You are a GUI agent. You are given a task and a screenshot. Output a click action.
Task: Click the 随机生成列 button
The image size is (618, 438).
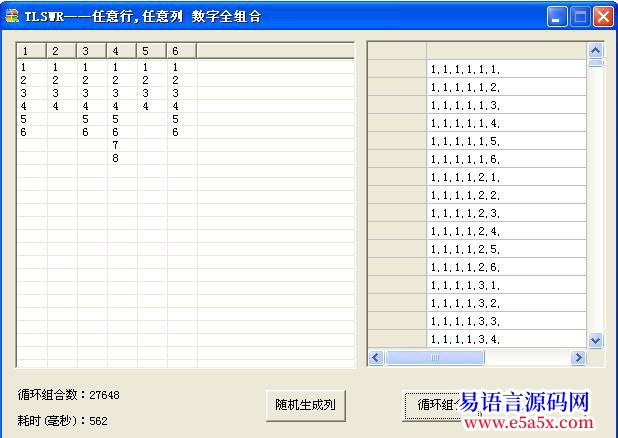click(305, 405)
